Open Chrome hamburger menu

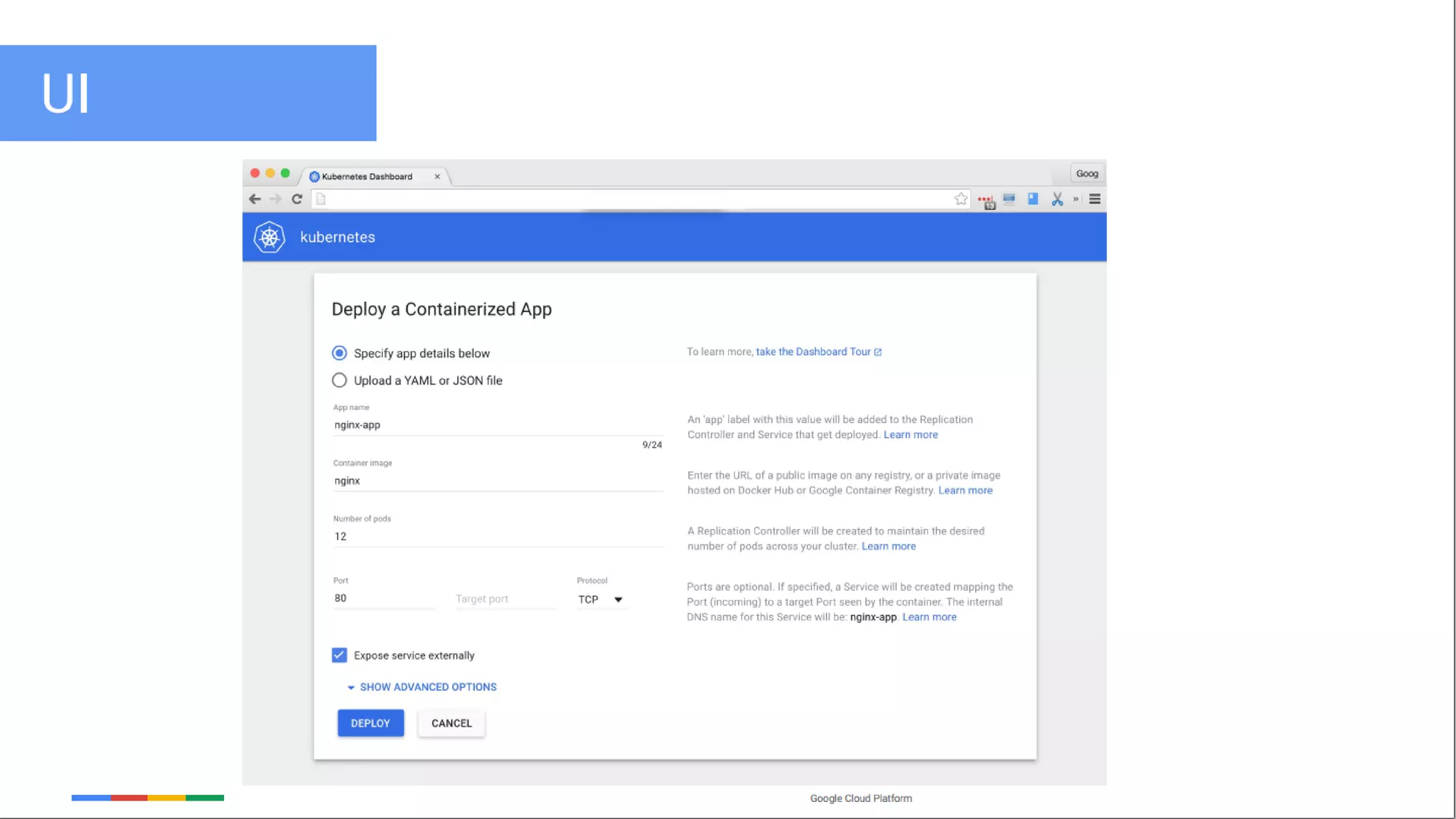(1095, 200)
